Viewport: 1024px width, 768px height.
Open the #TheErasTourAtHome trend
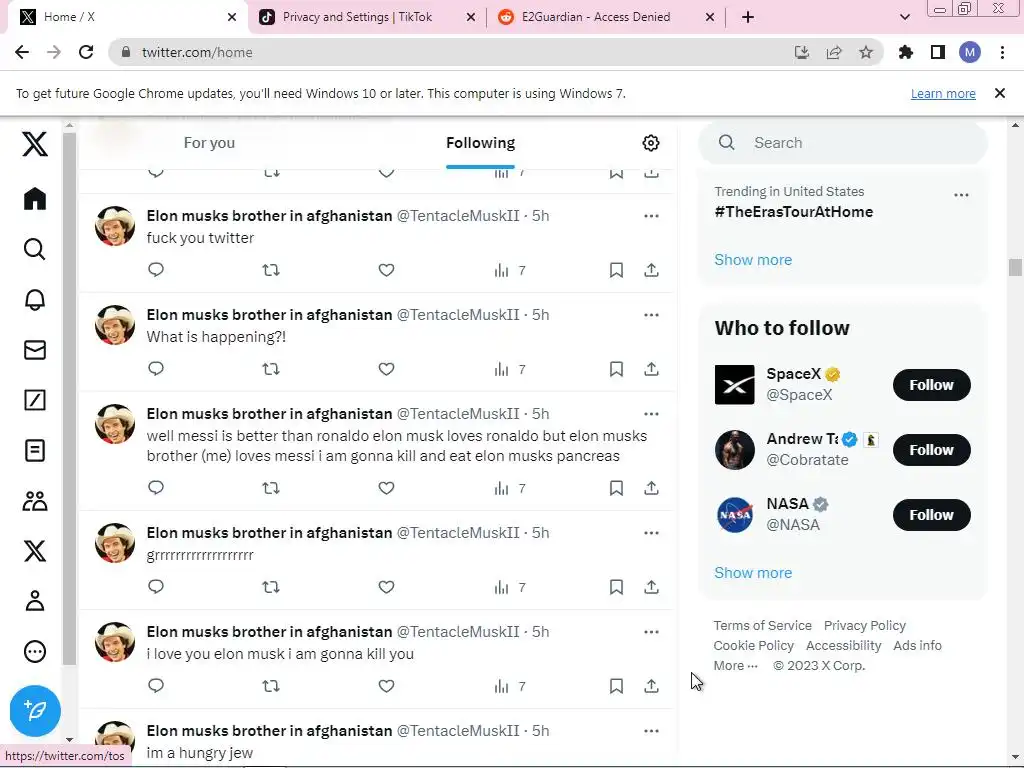click(793, 212)
